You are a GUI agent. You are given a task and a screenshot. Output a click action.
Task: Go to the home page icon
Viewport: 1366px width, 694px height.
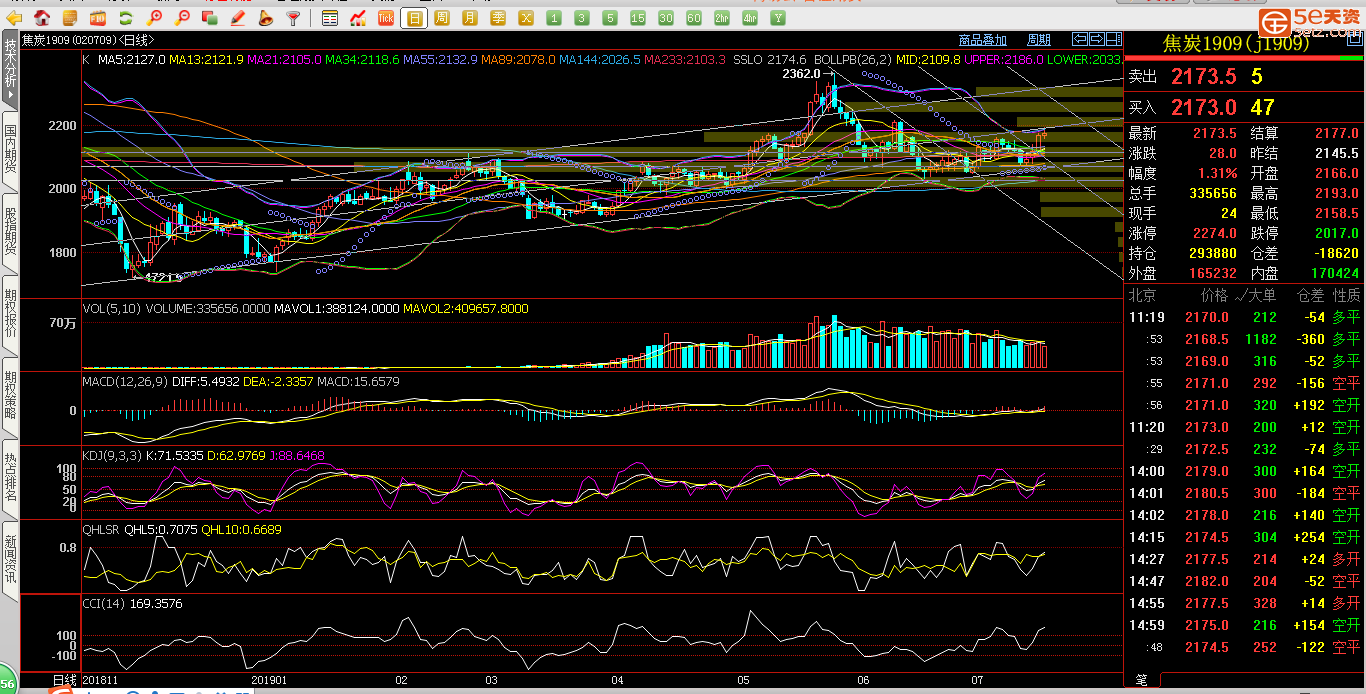(x=43, y=18)
